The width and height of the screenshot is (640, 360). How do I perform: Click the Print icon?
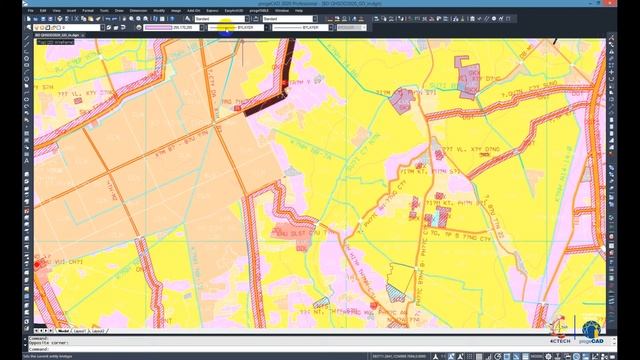point(60,19)
